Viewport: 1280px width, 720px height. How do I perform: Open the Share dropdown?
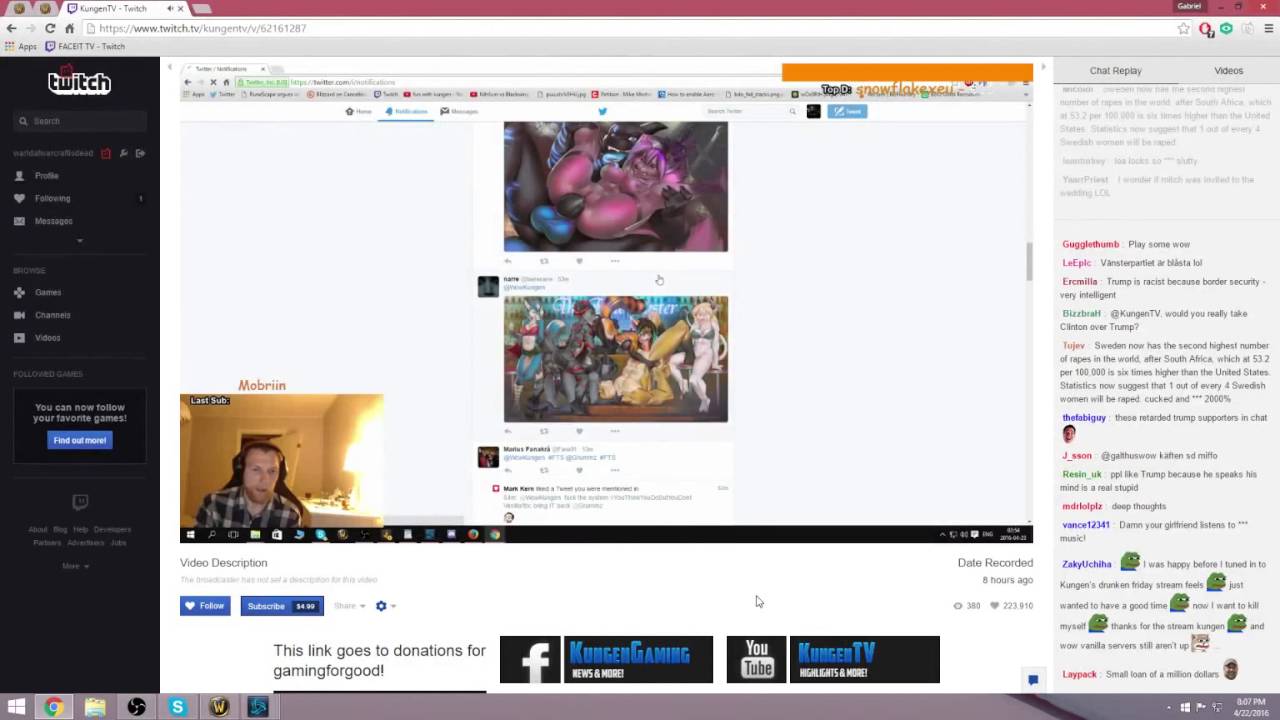click(350, 606)
